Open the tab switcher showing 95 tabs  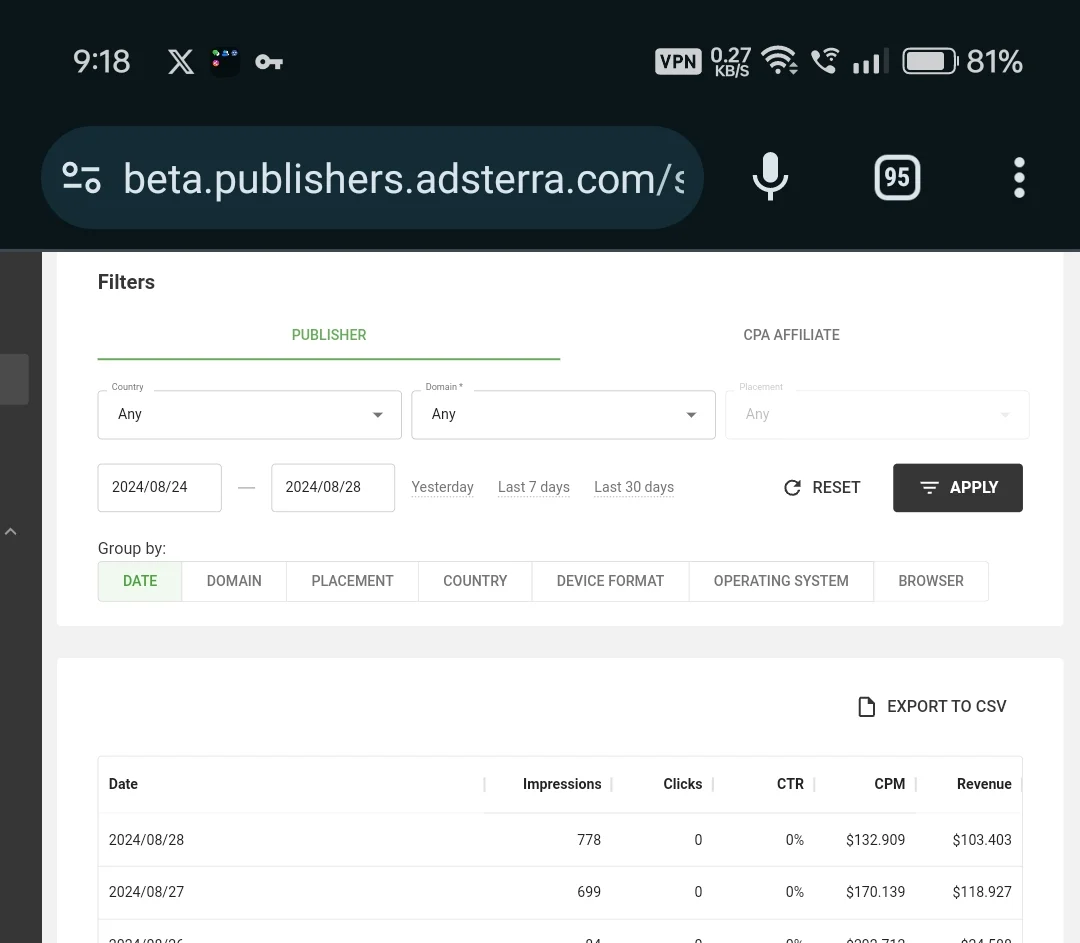click(897, 178)
